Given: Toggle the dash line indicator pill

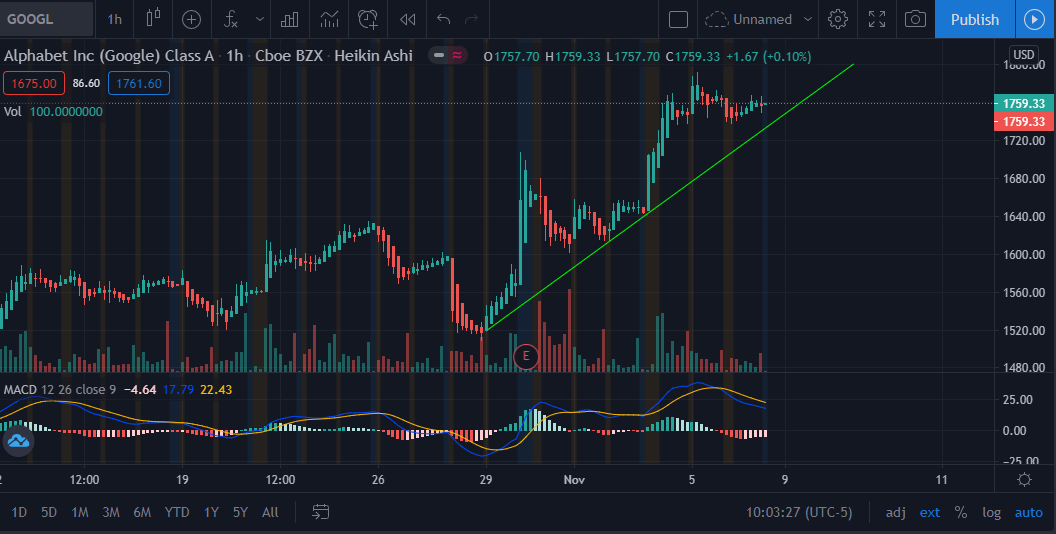Looking at the screenshot, I should point(439,56).
